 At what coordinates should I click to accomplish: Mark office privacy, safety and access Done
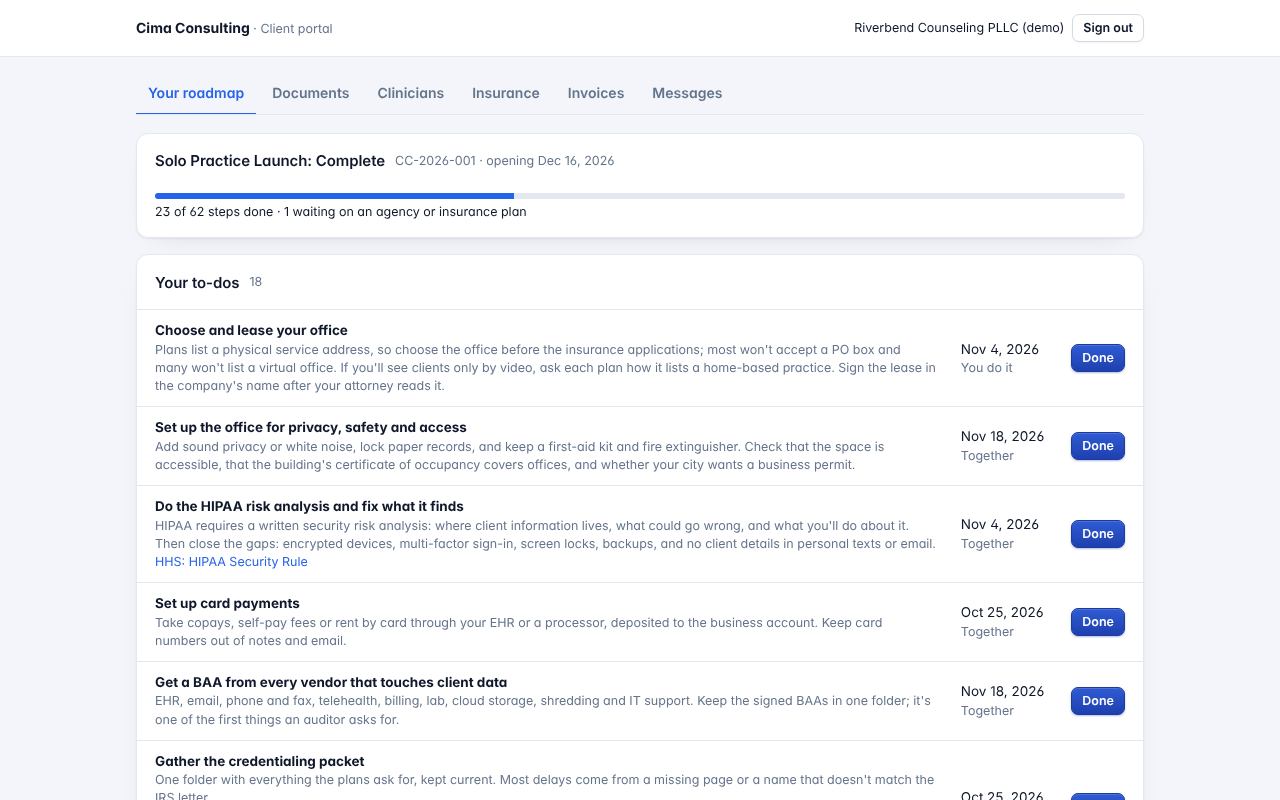tap(1098, 446)
